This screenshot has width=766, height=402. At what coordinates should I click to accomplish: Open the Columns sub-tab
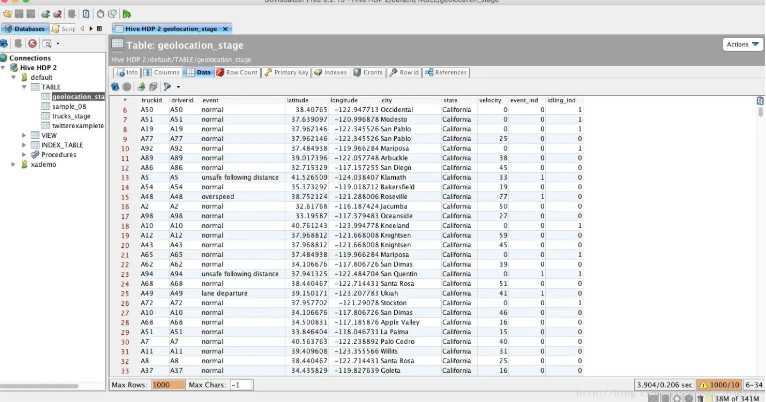pyautogui.click(x=162, y=72)
